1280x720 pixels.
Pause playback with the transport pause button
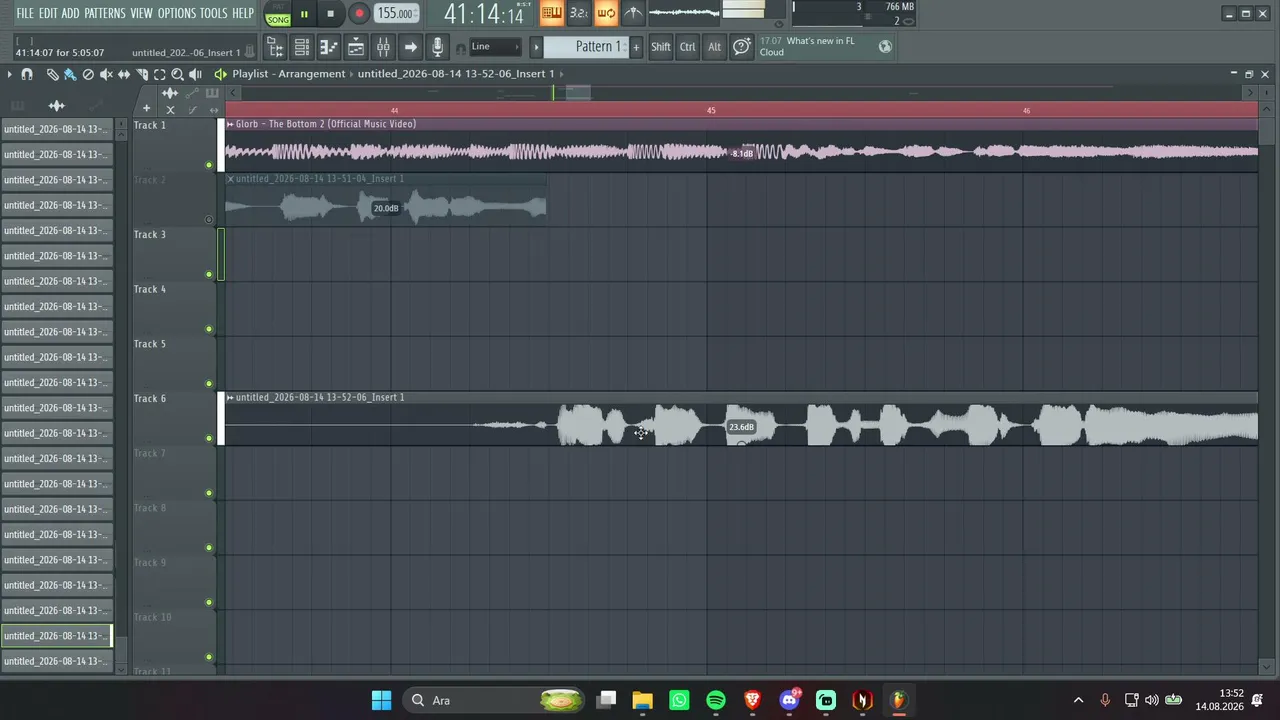click(304, 14)
